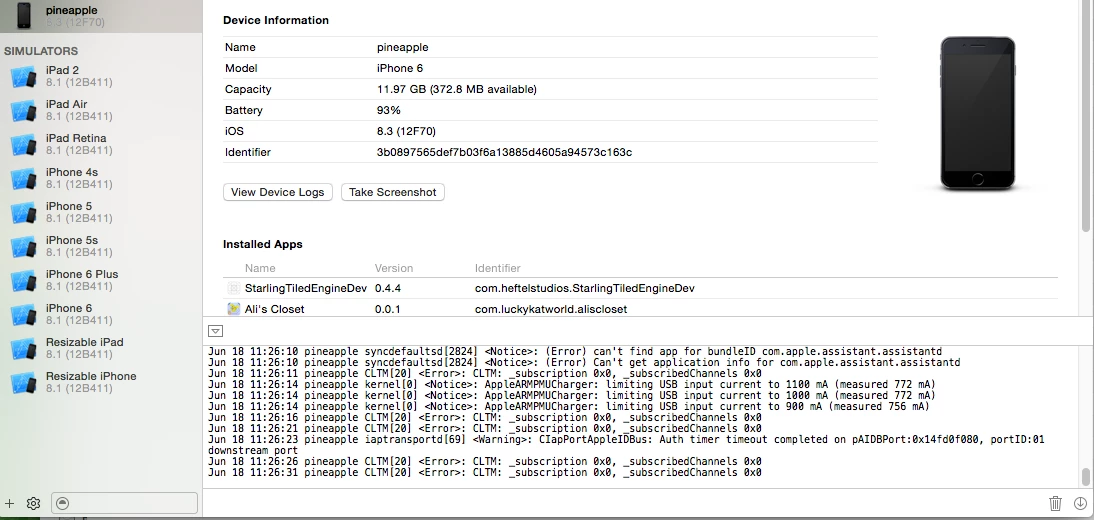Click the iPad 2 simulator icon

[x=23, y=76]
